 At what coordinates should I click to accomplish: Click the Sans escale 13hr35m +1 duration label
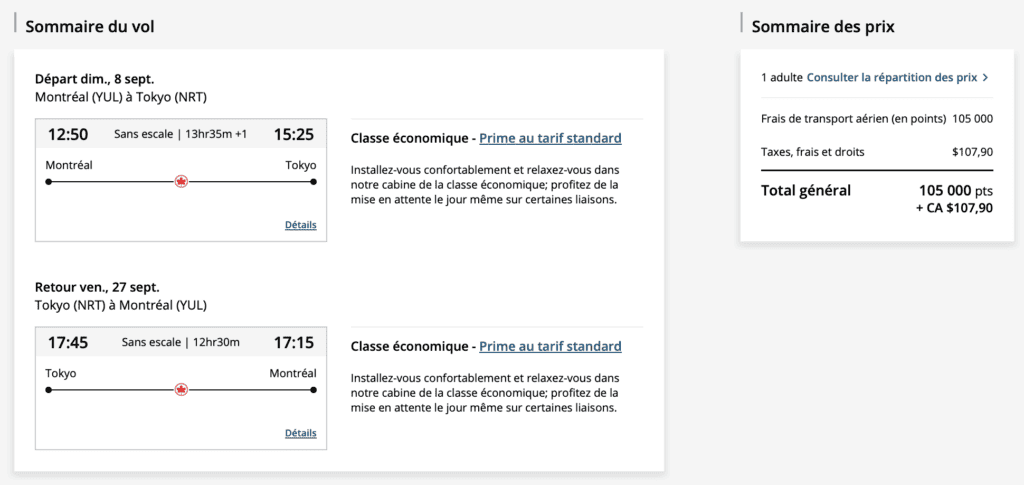click(x=181, y=134)
